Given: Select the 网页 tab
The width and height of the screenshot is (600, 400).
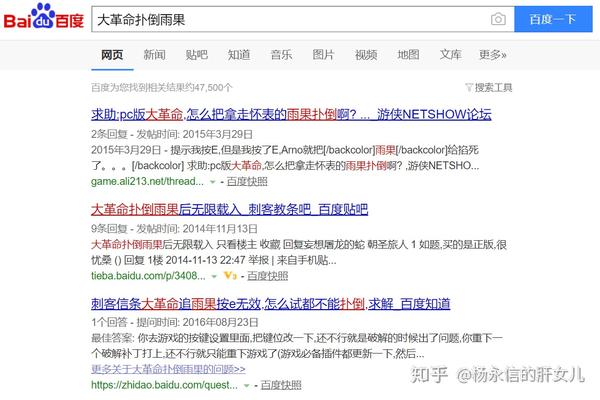Looking at the screenshot, I should [112, 55].
